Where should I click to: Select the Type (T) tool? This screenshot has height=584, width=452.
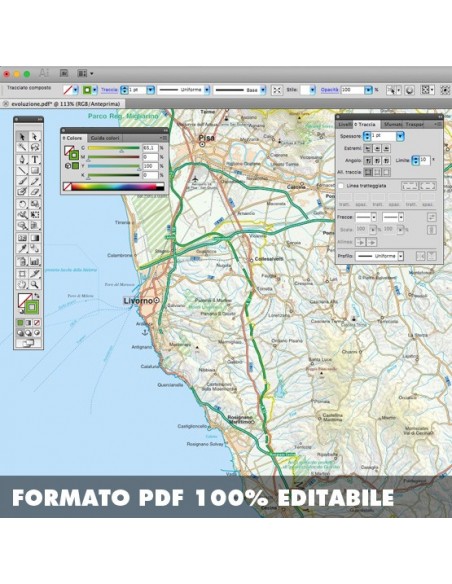[x=35, y=160]
